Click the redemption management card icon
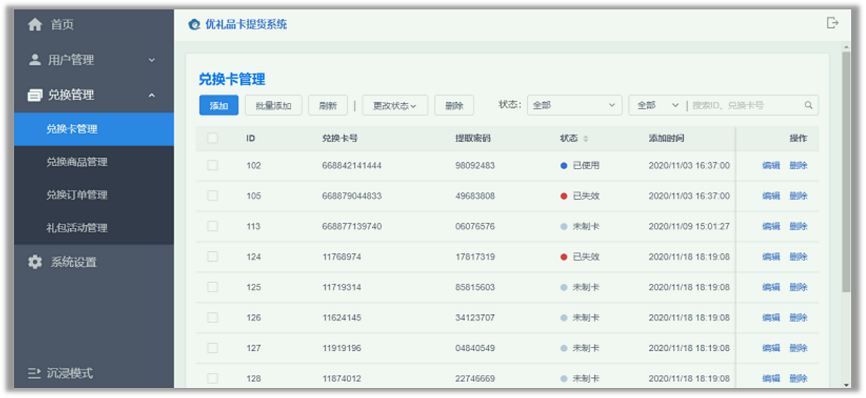Viewport: 866px width, 398px height. [35, 95]
